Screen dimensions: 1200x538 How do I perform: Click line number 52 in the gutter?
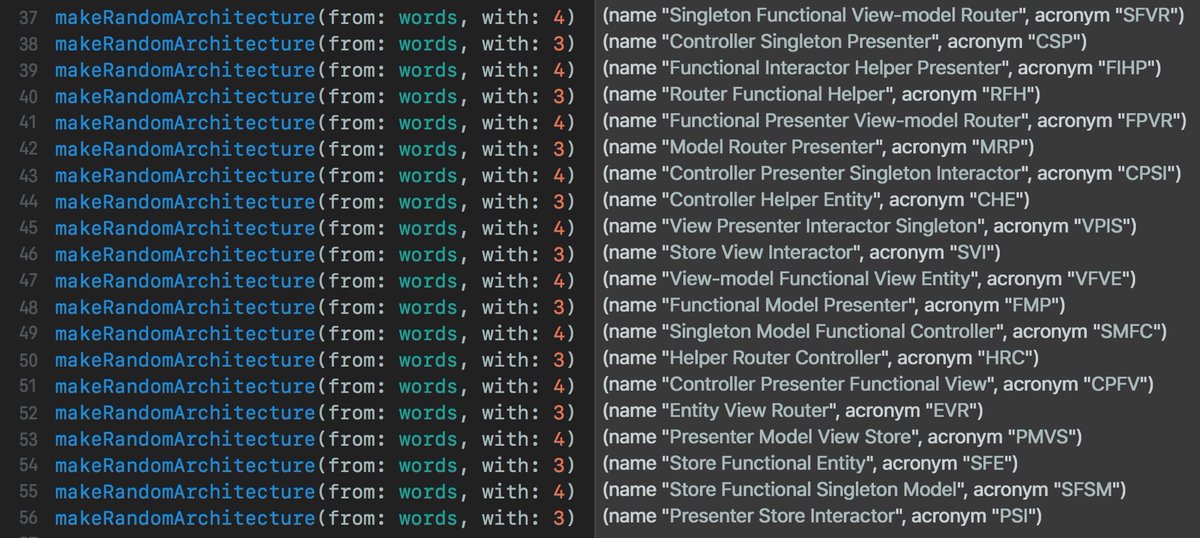[26, 413]
